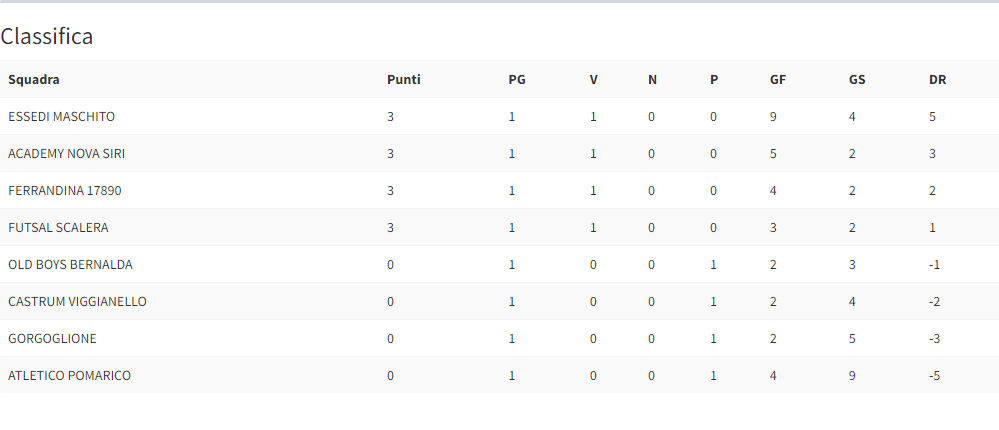
Task: Select ATLETICO POMARICO in the table
Action: [x=69, y=376]
